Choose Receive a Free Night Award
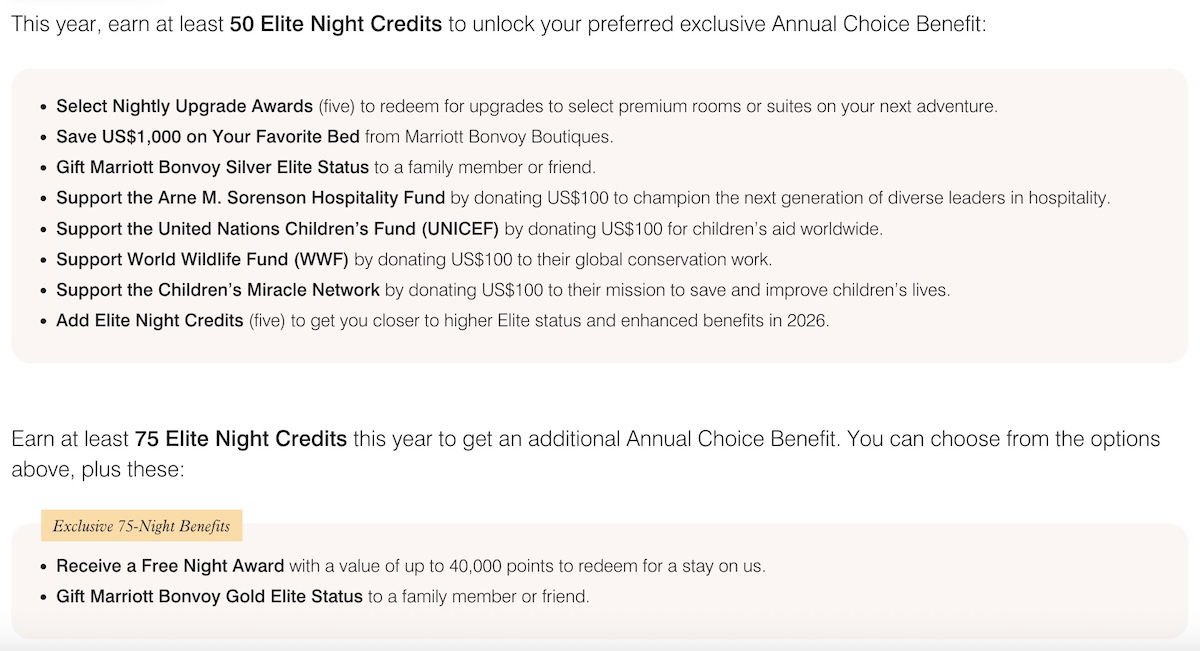Screen dimensions: 1200x651 [170, 566]
